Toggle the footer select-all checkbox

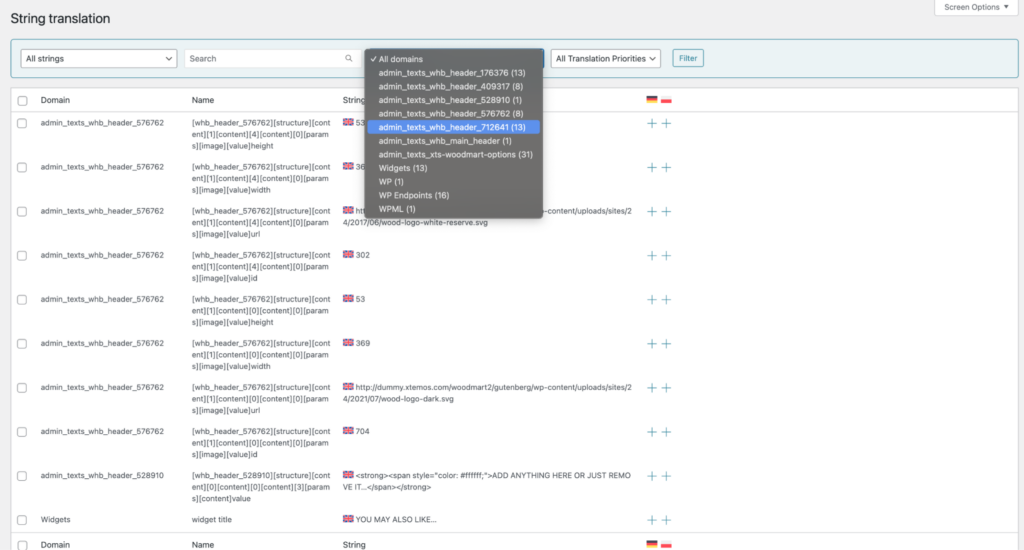pyautogui.click(x=22, y=545)
